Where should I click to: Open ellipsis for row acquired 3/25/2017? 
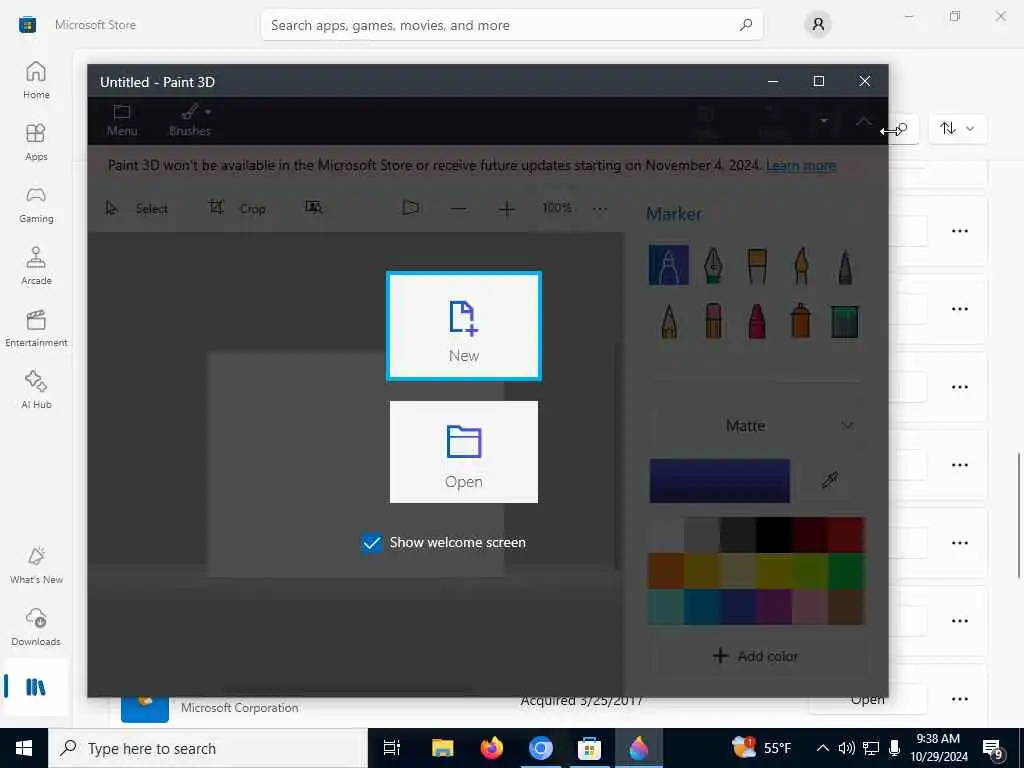coord(960,699)
